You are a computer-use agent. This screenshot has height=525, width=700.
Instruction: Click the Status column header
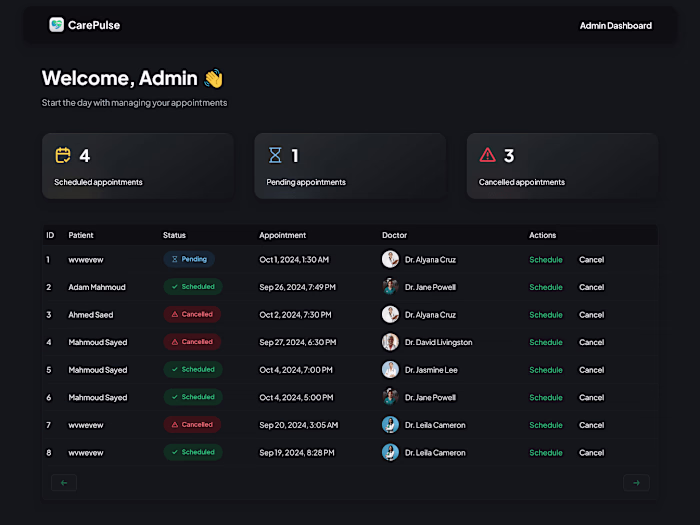point(174,236)
